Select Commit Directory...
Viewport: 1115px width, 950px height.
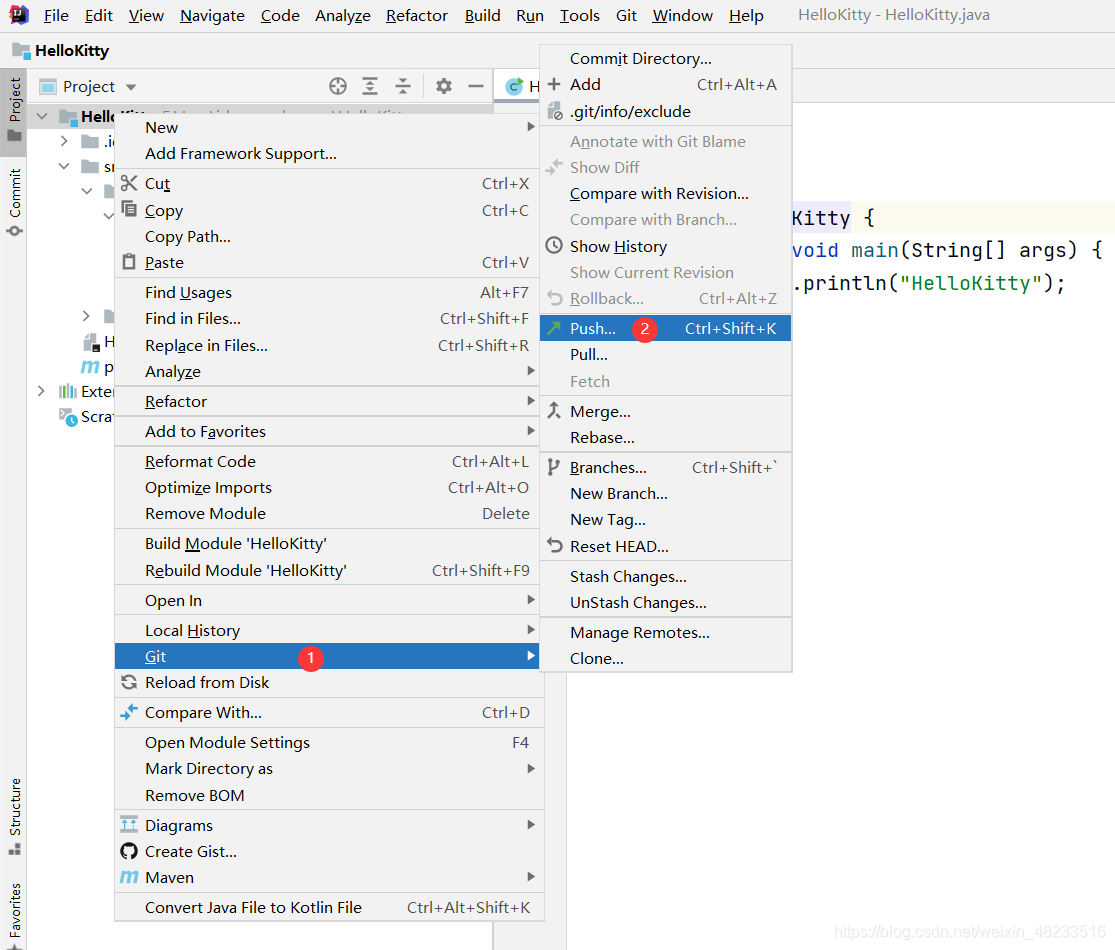tap(666, 58)
